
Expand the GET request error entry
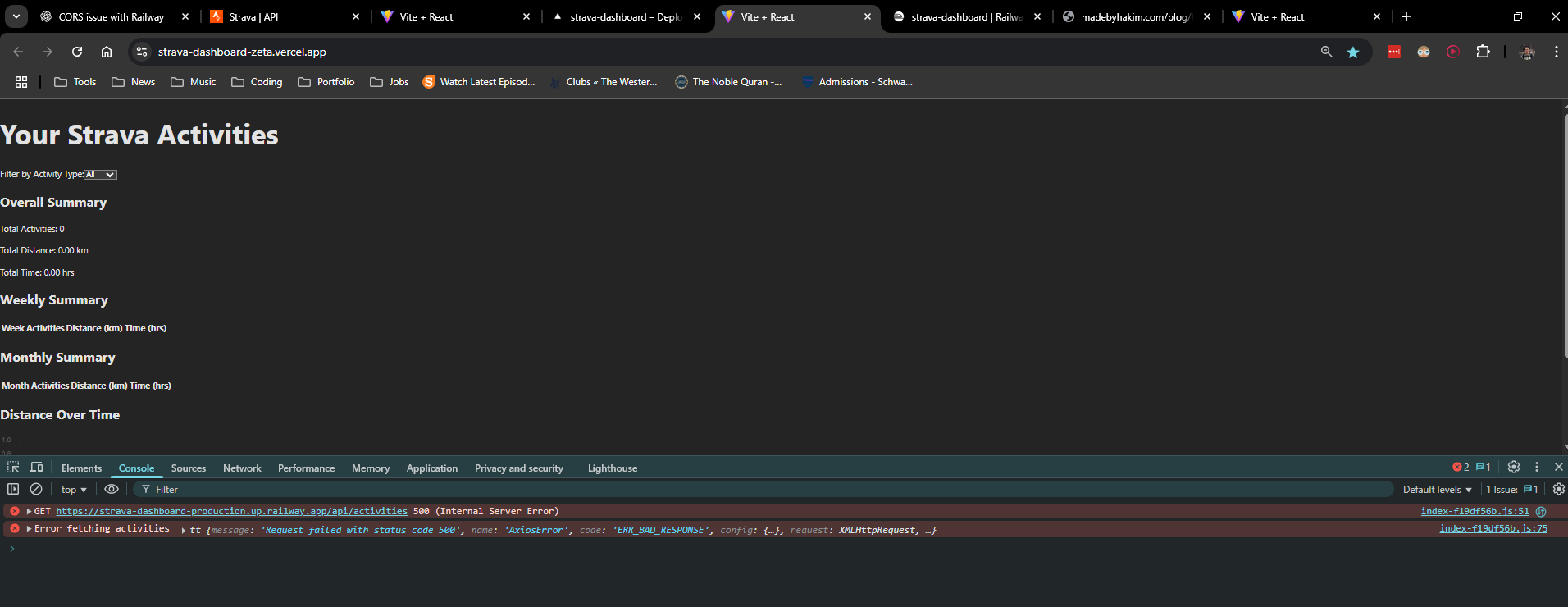(30, 511)
